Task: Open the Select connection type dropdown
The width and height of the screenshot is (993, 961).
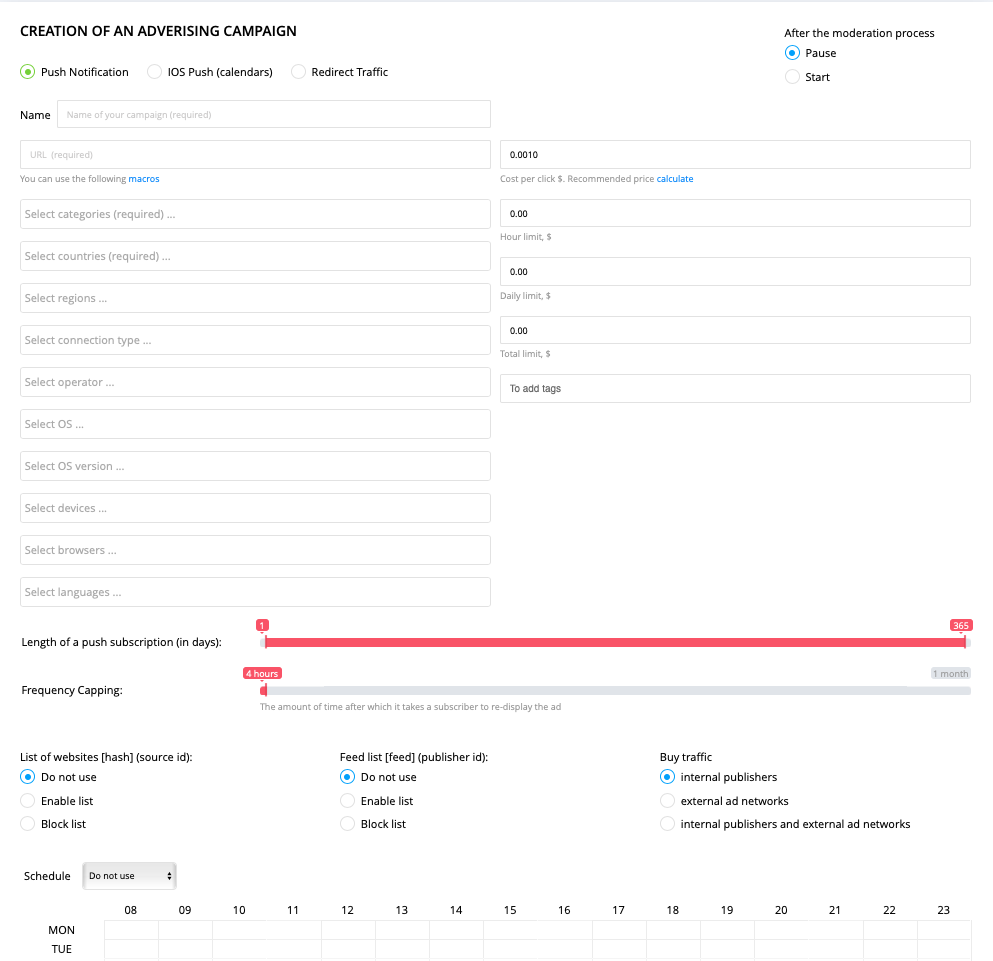Action: 255,340
